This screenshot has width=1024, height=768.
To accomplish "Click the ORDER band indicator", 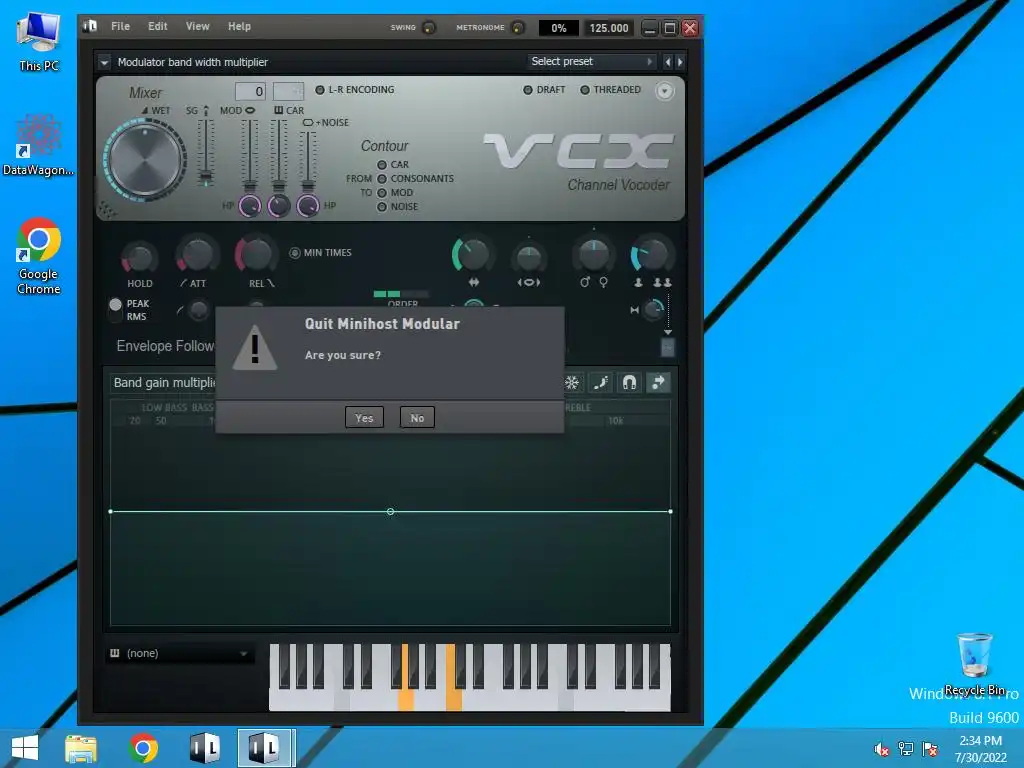I will (400, 295).
